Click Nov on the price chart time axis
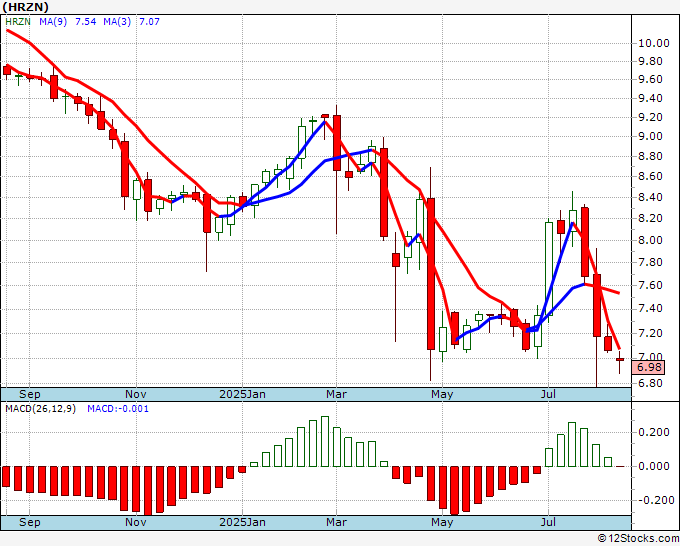Viewport: 680px width, 546px height. point(136,394)
